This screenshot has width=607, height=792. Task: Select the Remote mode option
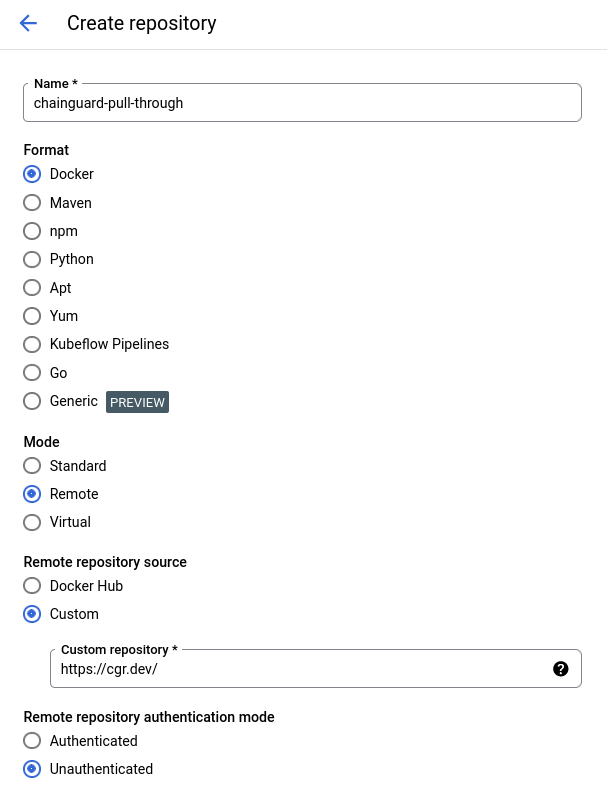[x=32, y=494]
